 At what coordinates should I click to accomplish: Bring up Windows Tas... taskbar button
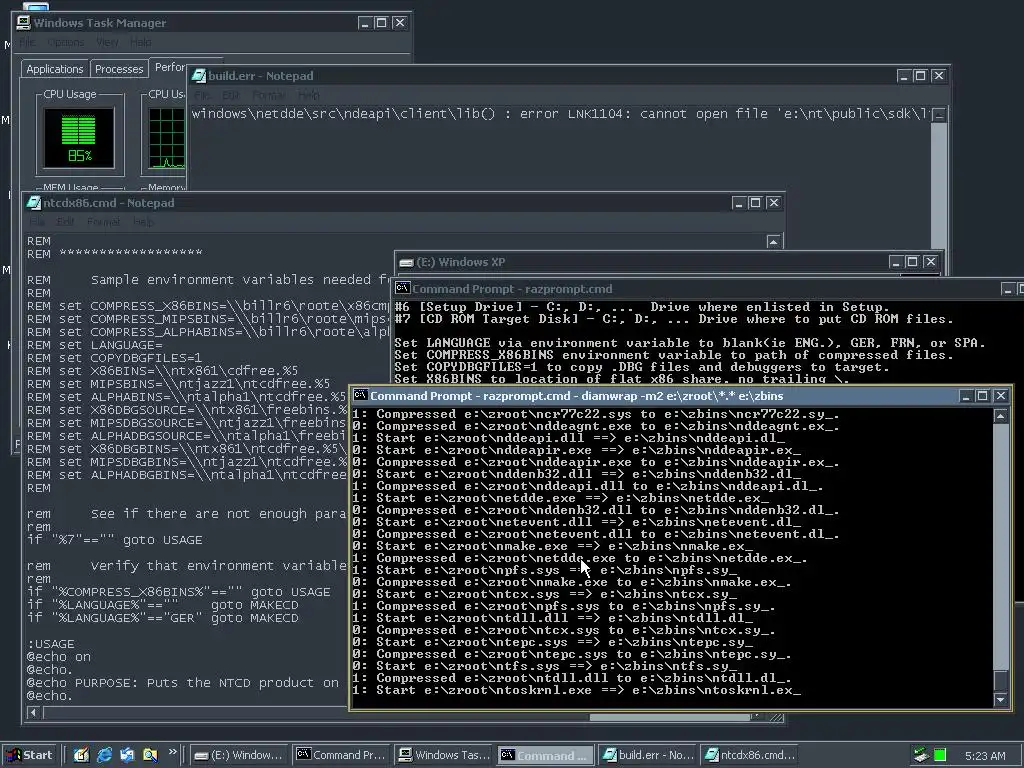tap(444, 755)
